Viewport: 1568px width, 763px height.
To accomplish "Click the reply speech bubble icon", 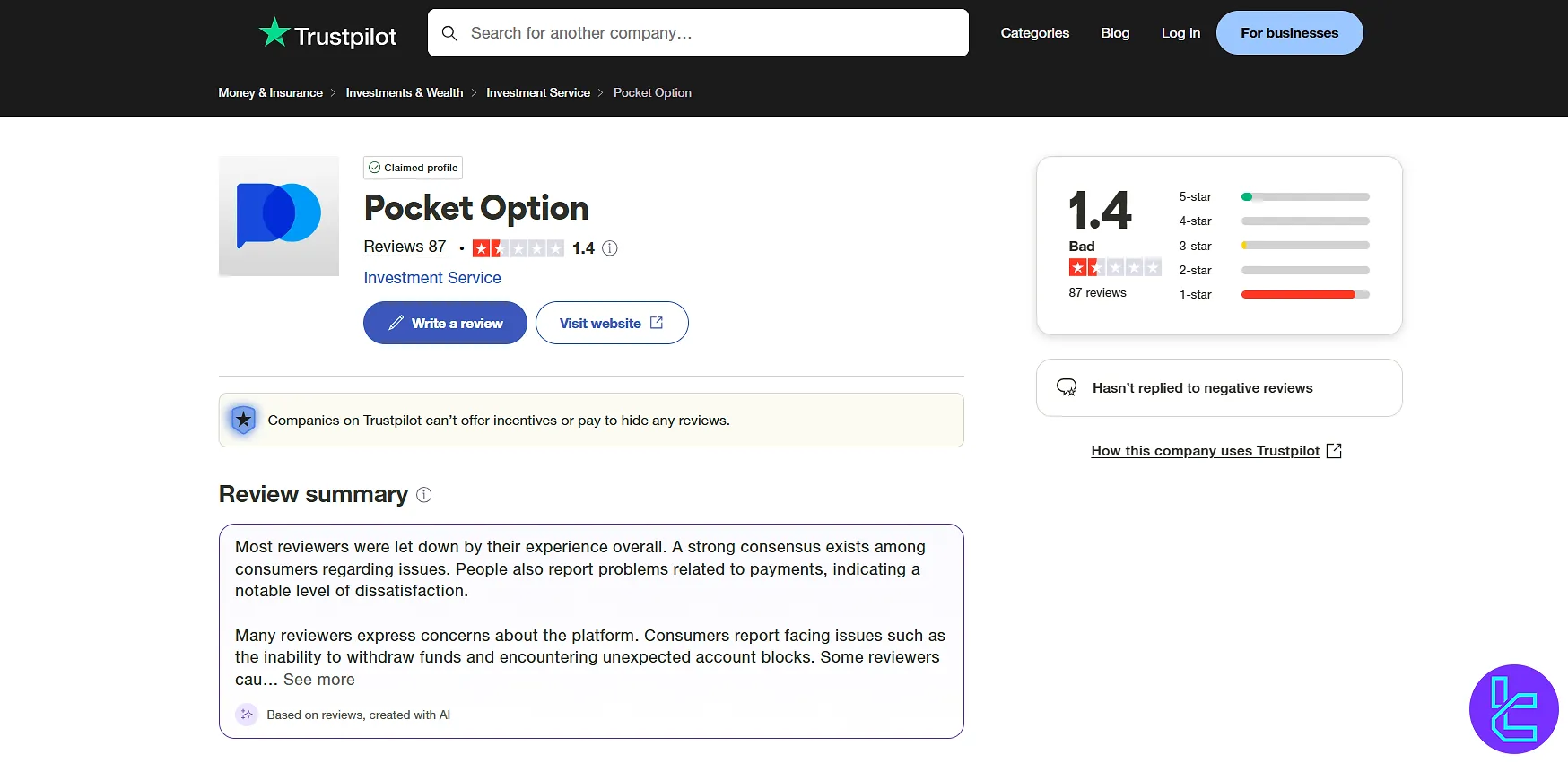I will click(x=1067, y=387).
